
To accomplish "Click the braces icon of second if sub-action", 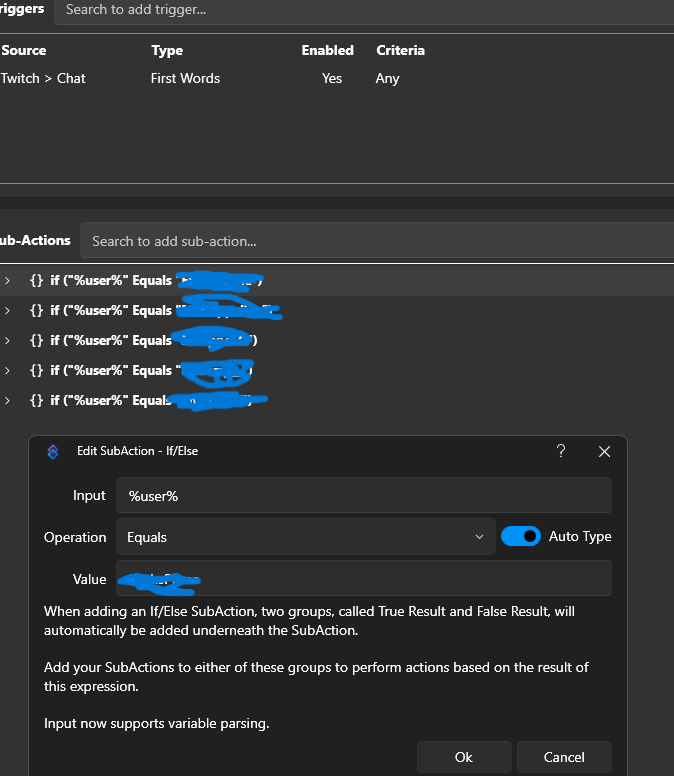I will click(x=37, y=311).
